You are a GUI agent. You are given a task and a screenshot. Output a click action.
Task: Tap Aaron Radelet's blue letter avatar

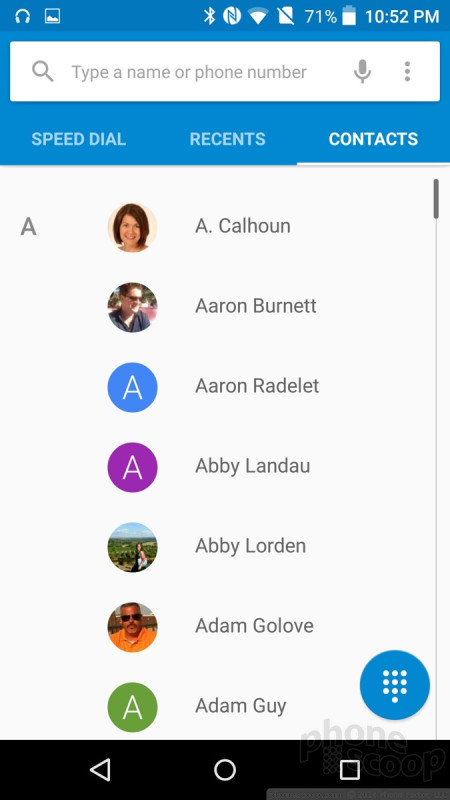pyautogui.click(x=133, y=387)
